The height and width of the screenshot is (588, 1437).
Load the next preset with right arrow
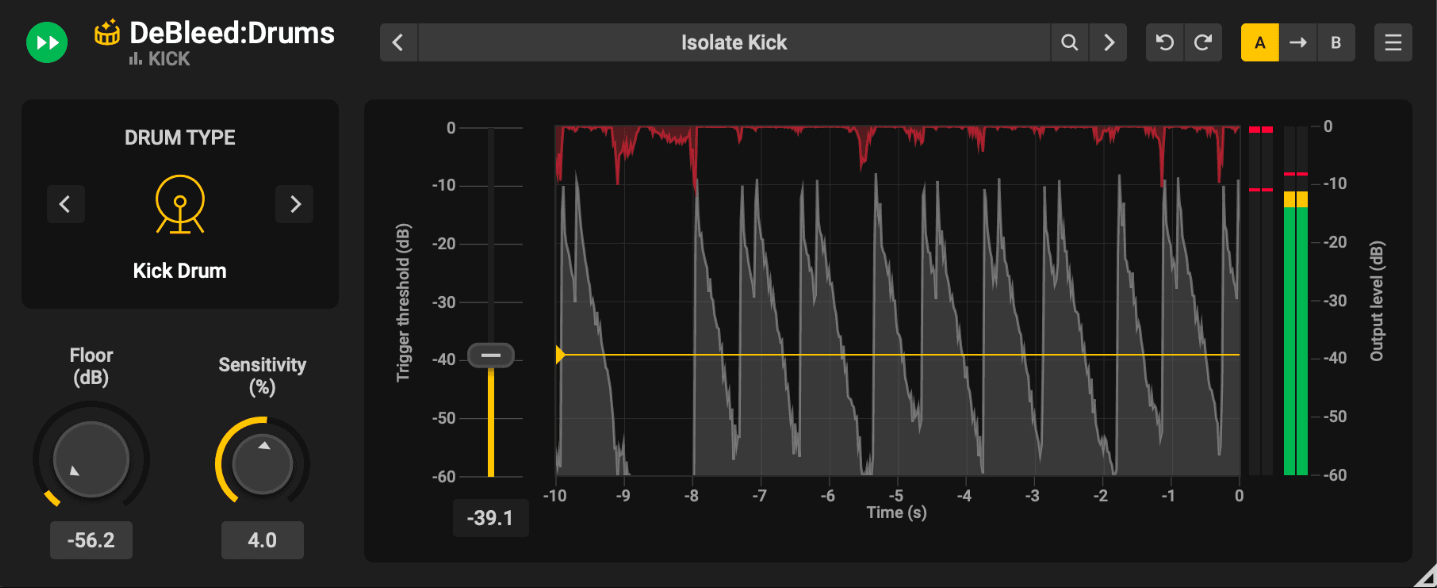1108,43
